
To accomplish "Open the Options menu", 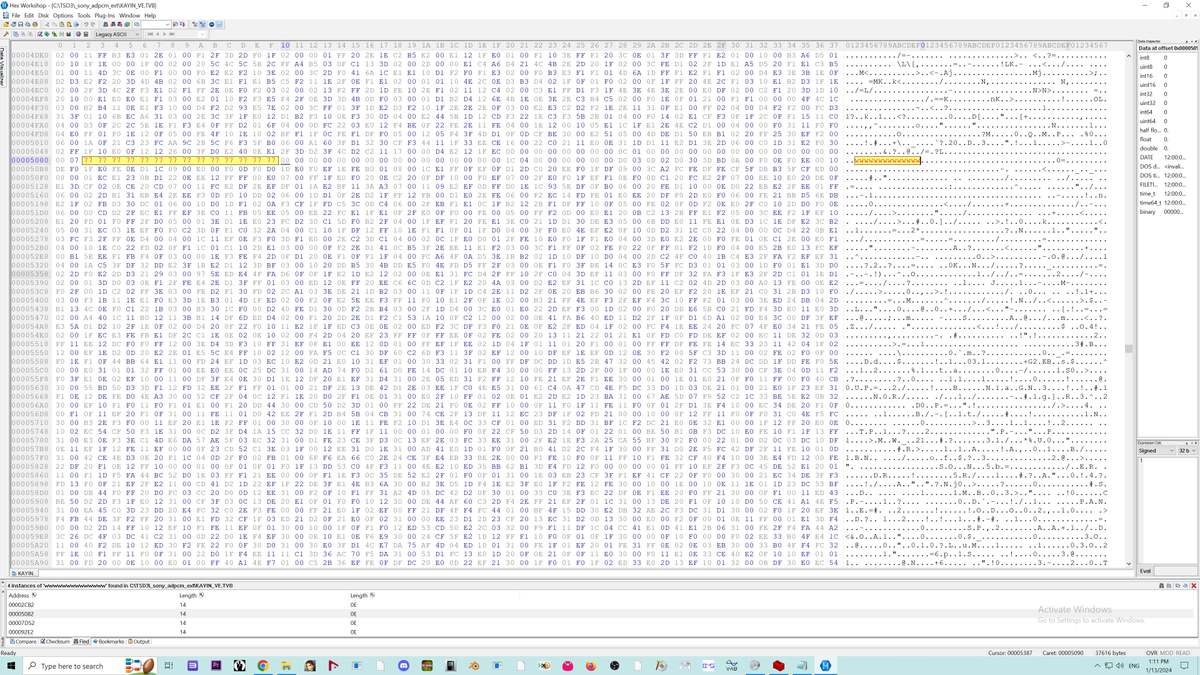I will [63, 15].
